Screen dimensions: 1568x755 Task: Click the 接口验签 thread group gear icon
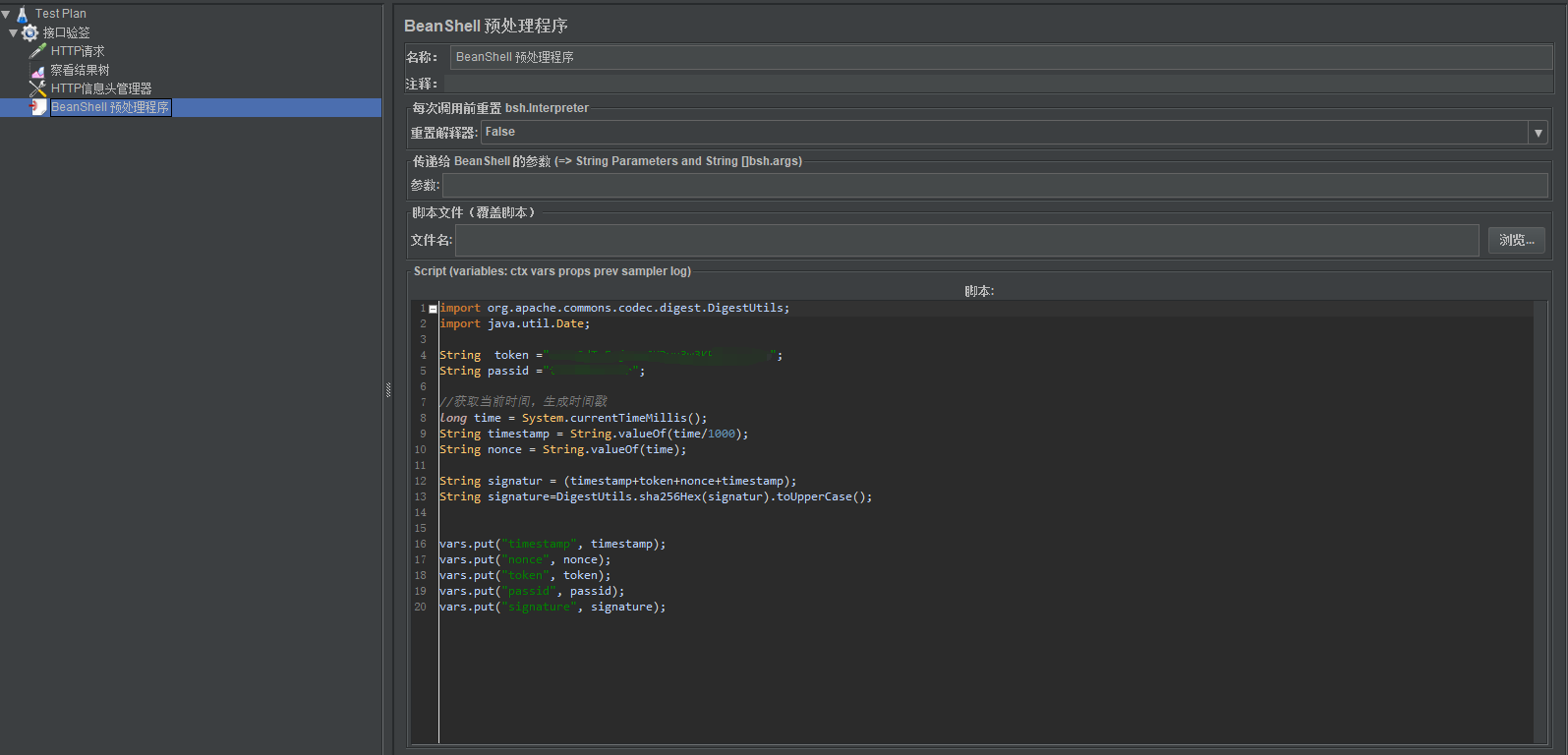[x=29, y=32]
